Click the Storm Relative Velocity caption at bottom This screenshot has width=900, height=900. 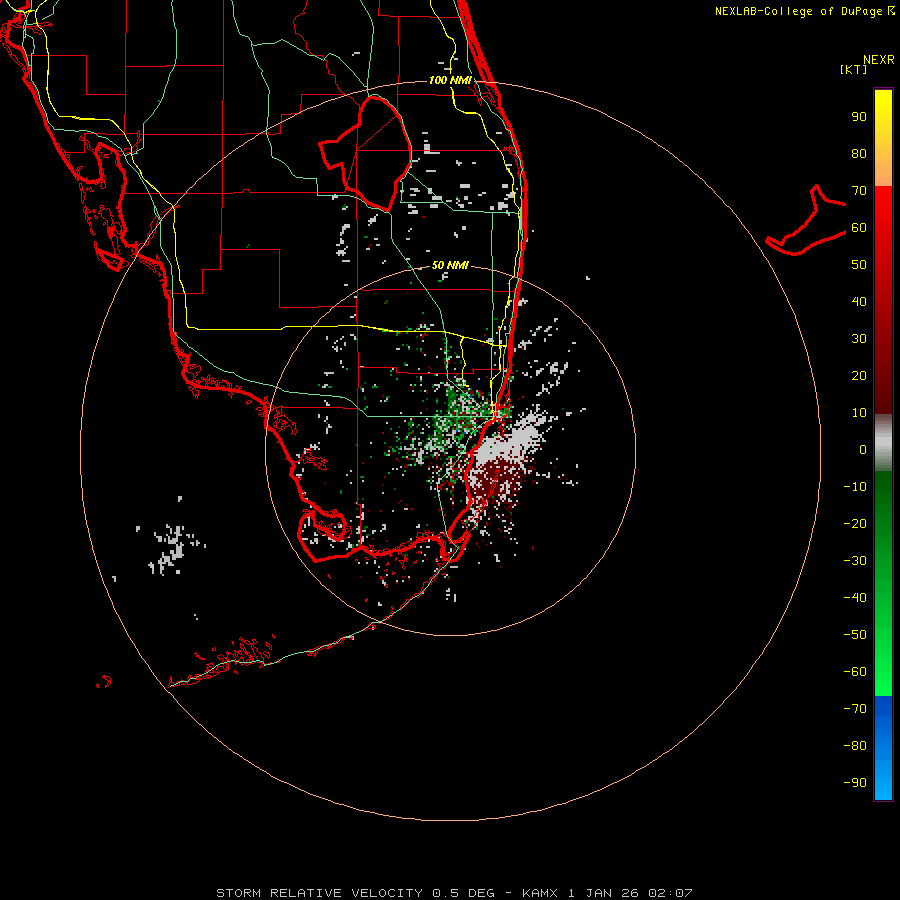click(454, 893)
